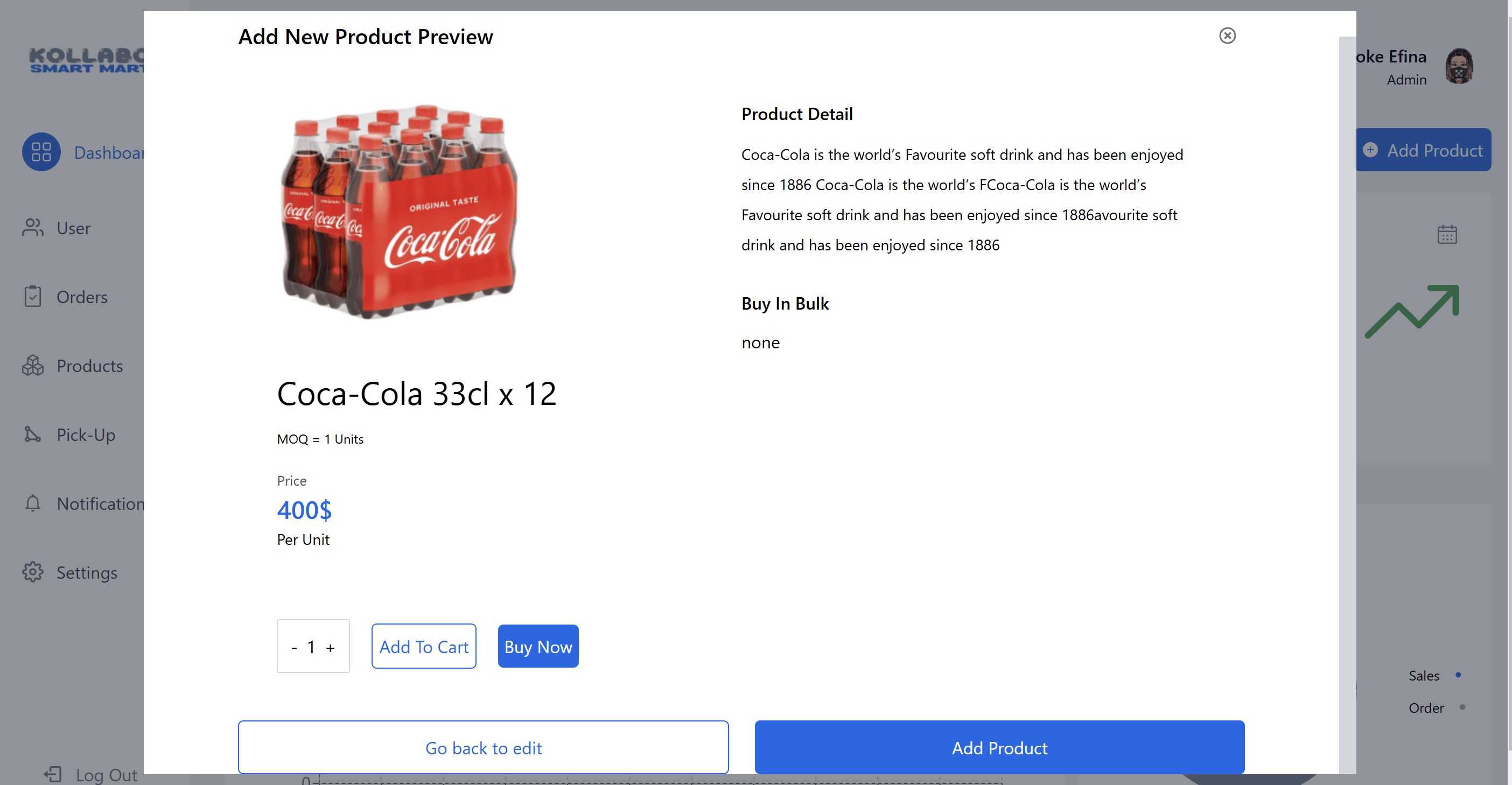
Task: Click the Dashboard grid icon
Action: point(41,152)
